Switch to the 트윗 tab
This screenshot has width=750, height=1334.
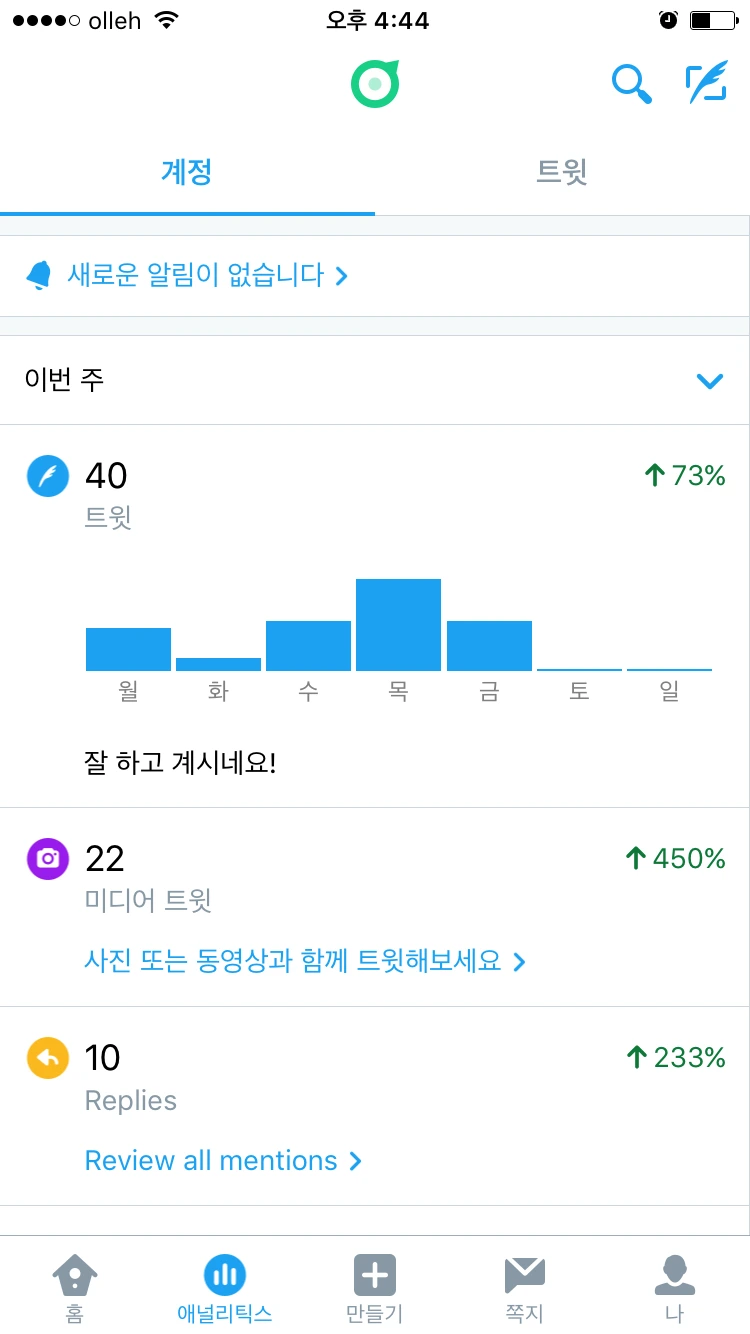point(562,172)
